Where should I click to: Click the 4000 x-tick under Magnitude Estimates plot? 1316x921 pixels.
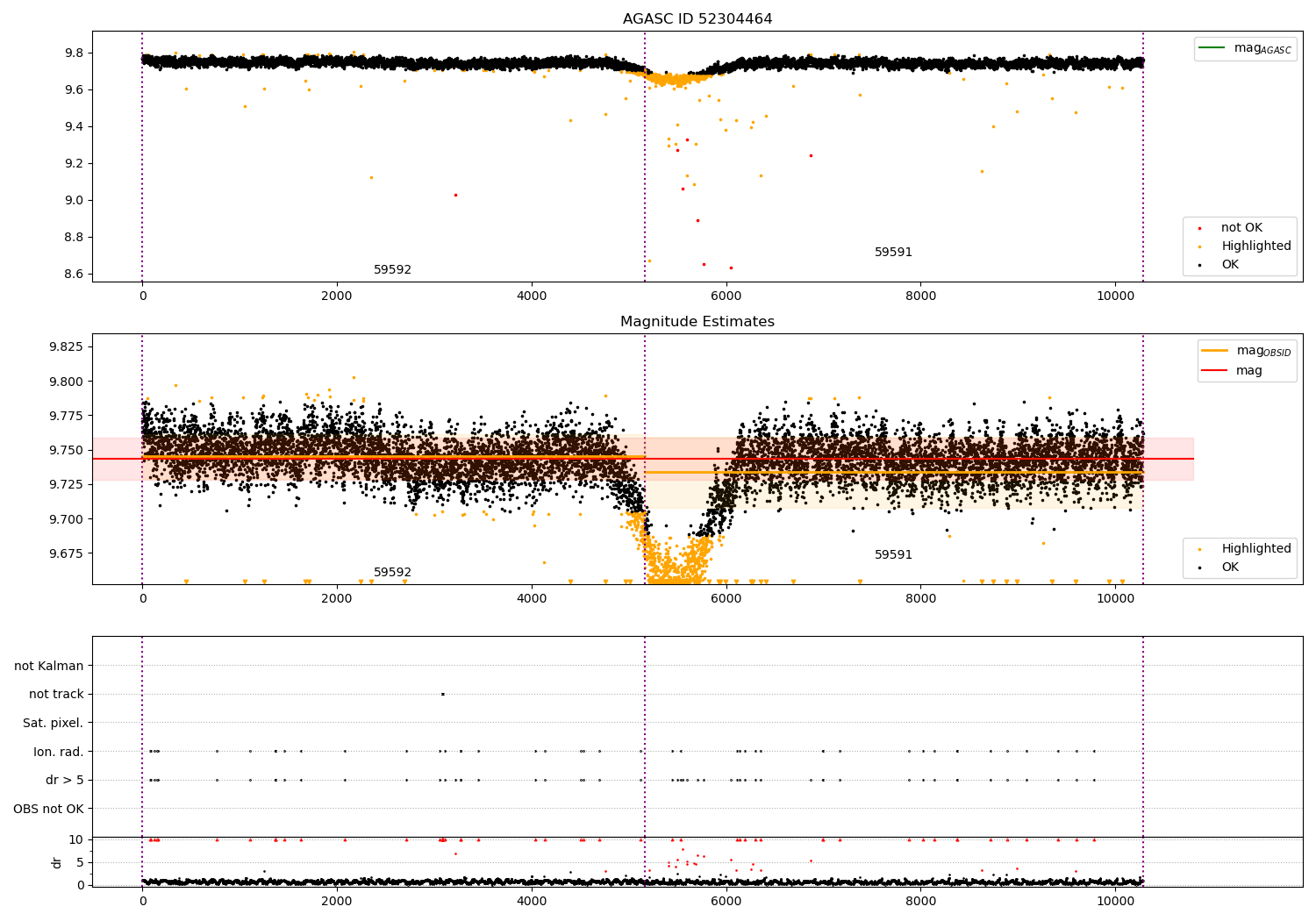click(532, 599)
